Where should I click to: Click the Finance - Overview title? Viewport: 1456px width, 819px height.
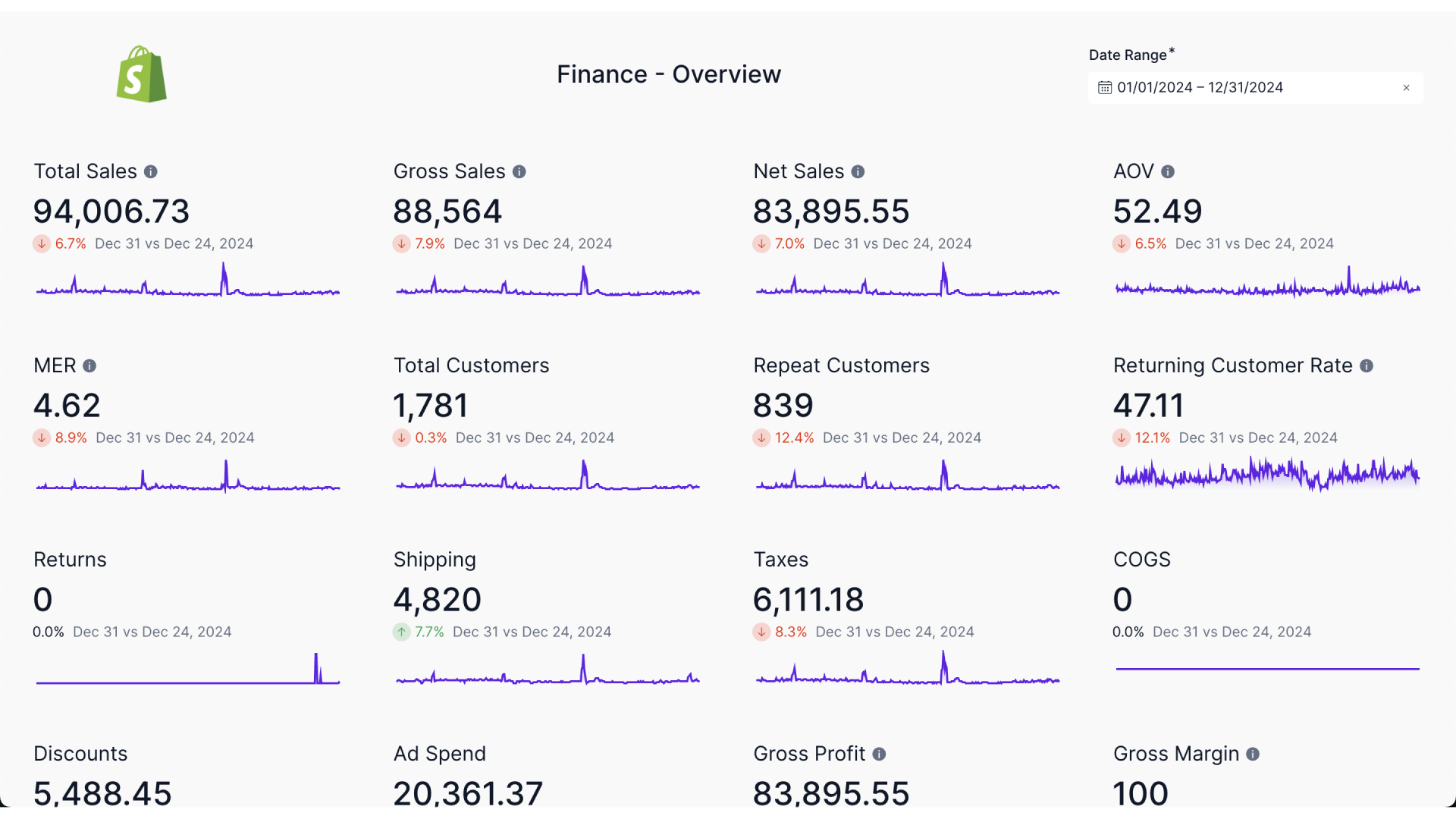pos(668,74)
